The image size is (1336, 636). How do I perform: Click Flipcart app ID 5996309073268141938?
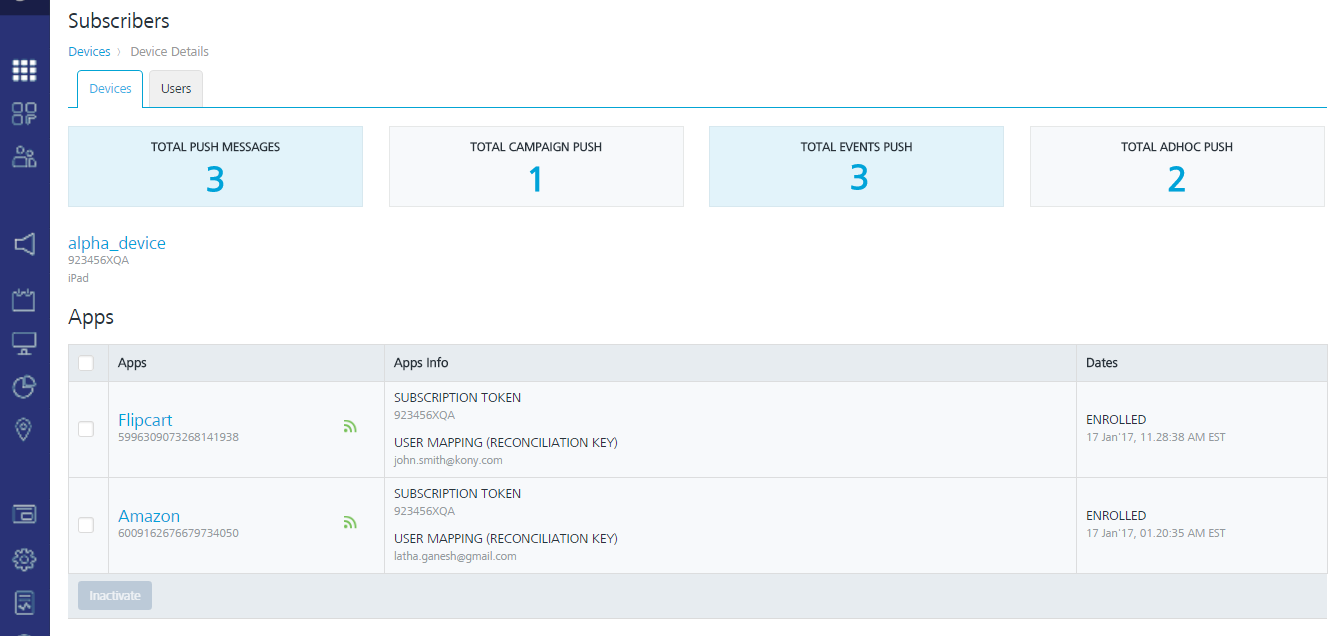point(178,437)
